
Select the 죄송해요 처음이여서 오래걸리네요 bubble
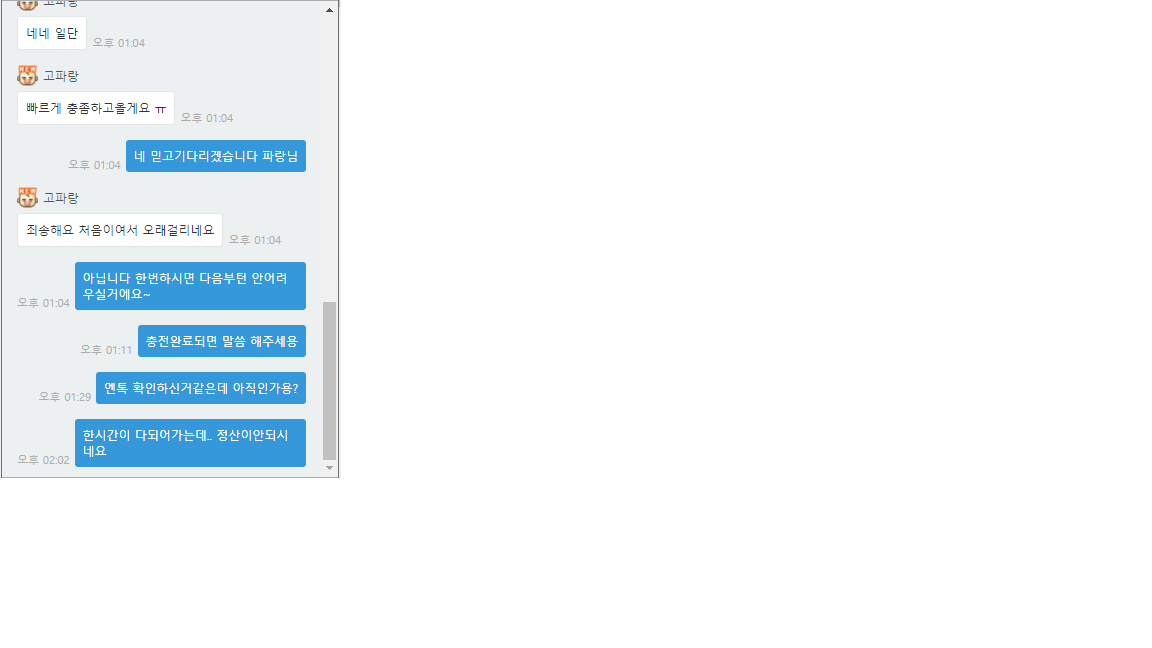[120, 230]
